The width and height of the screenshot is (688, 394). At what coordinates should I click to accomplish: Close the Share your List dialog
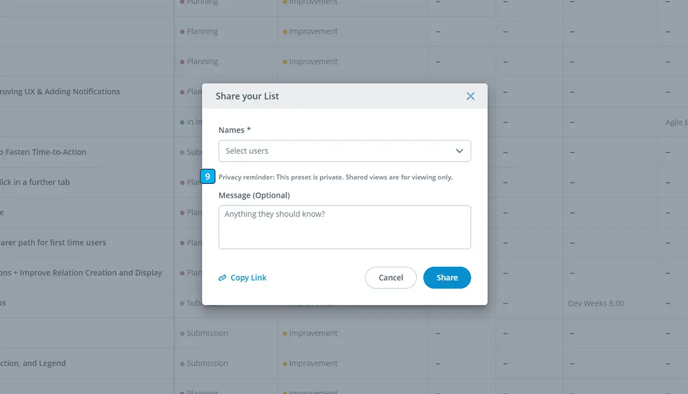coord(470,96)
